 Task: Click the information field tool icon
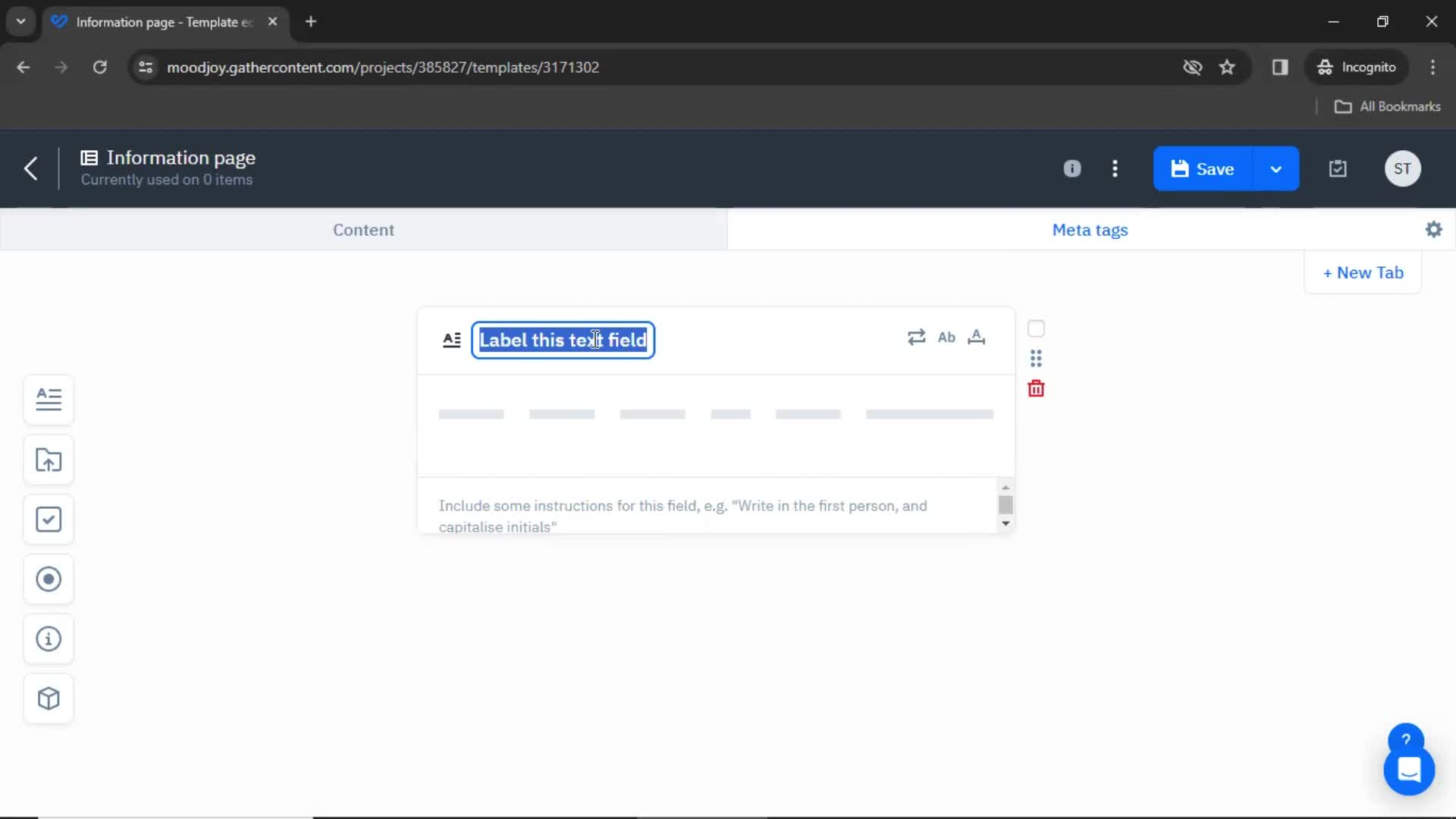click(x=48, y=639)
